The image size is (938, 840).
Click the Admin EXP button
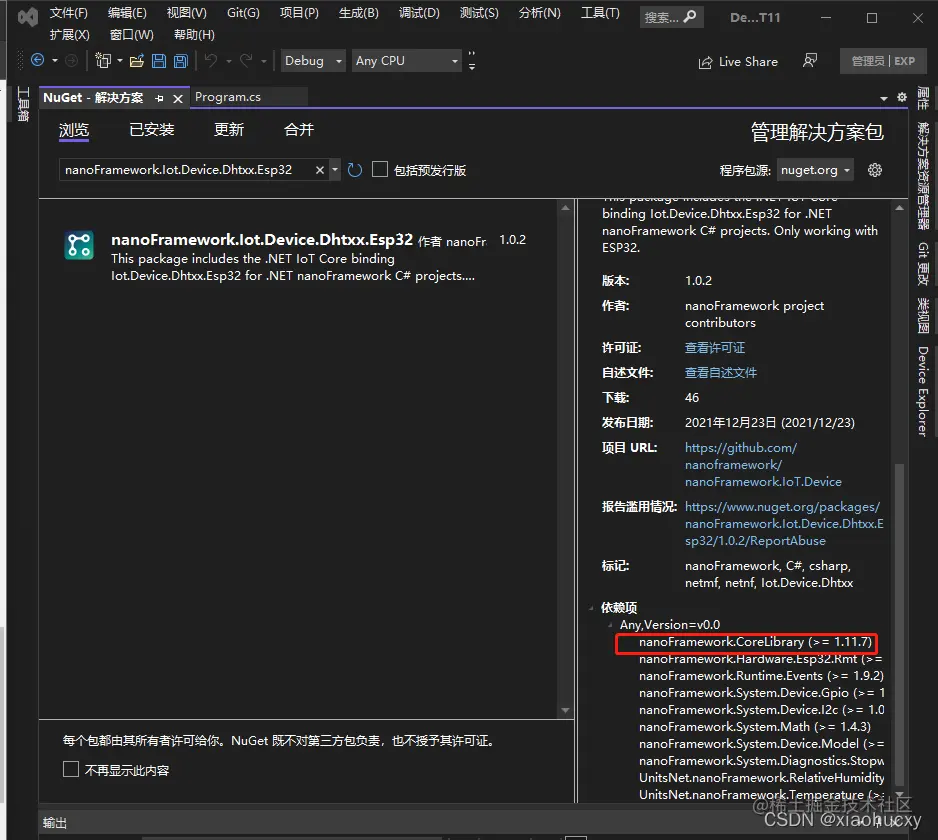[x=882, y=61]
